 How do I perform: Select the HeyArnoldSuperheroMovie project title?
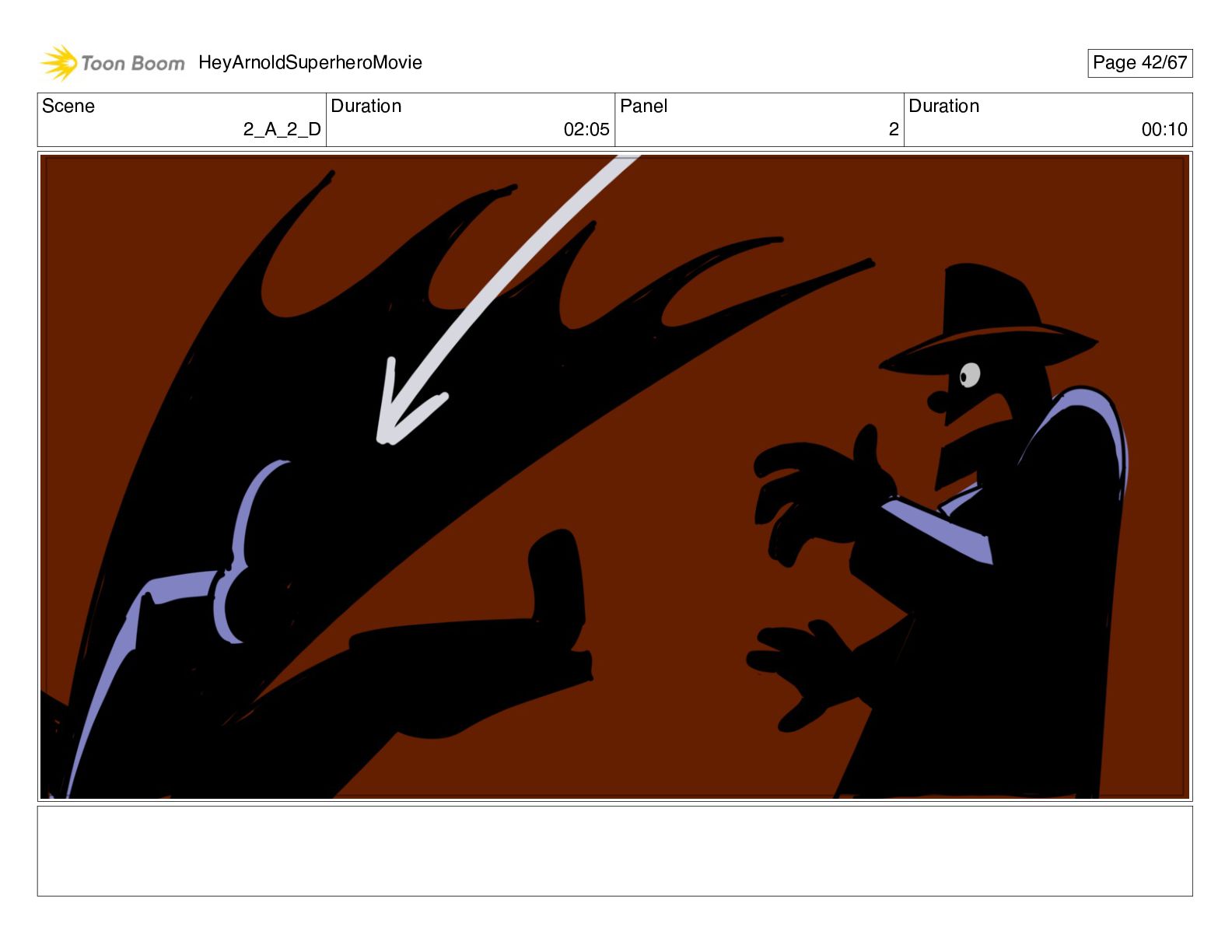310,62
